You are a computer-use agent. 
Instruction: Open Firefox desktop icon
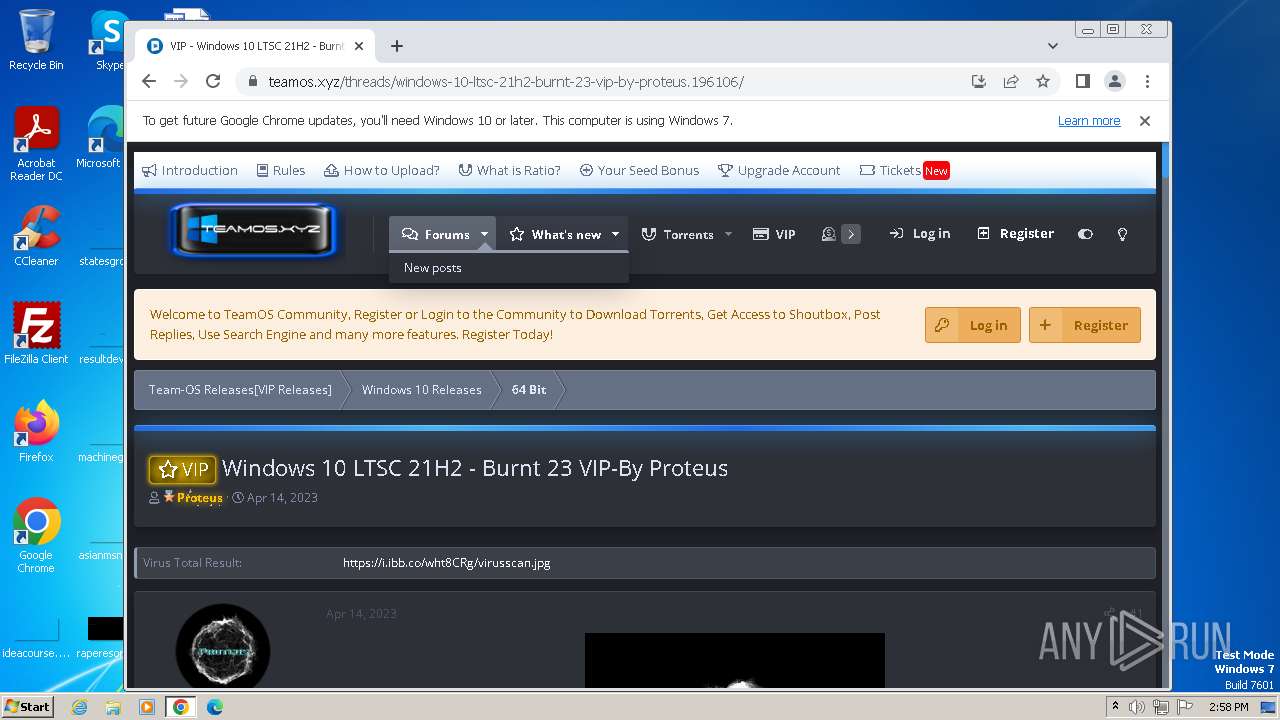pyautogui.click(x=36, y=432)
